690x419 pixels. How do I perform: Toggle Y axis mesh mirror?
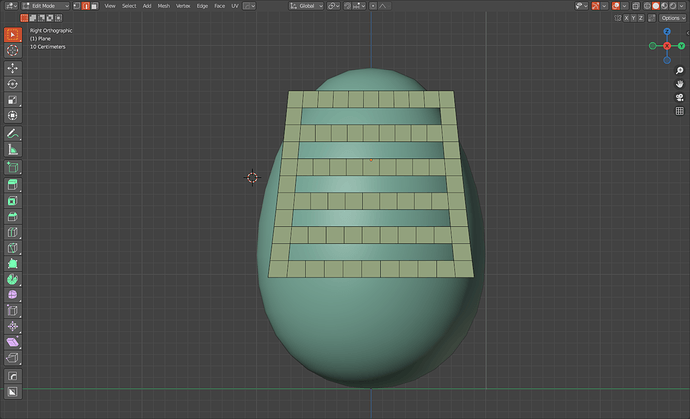[633, 18]
